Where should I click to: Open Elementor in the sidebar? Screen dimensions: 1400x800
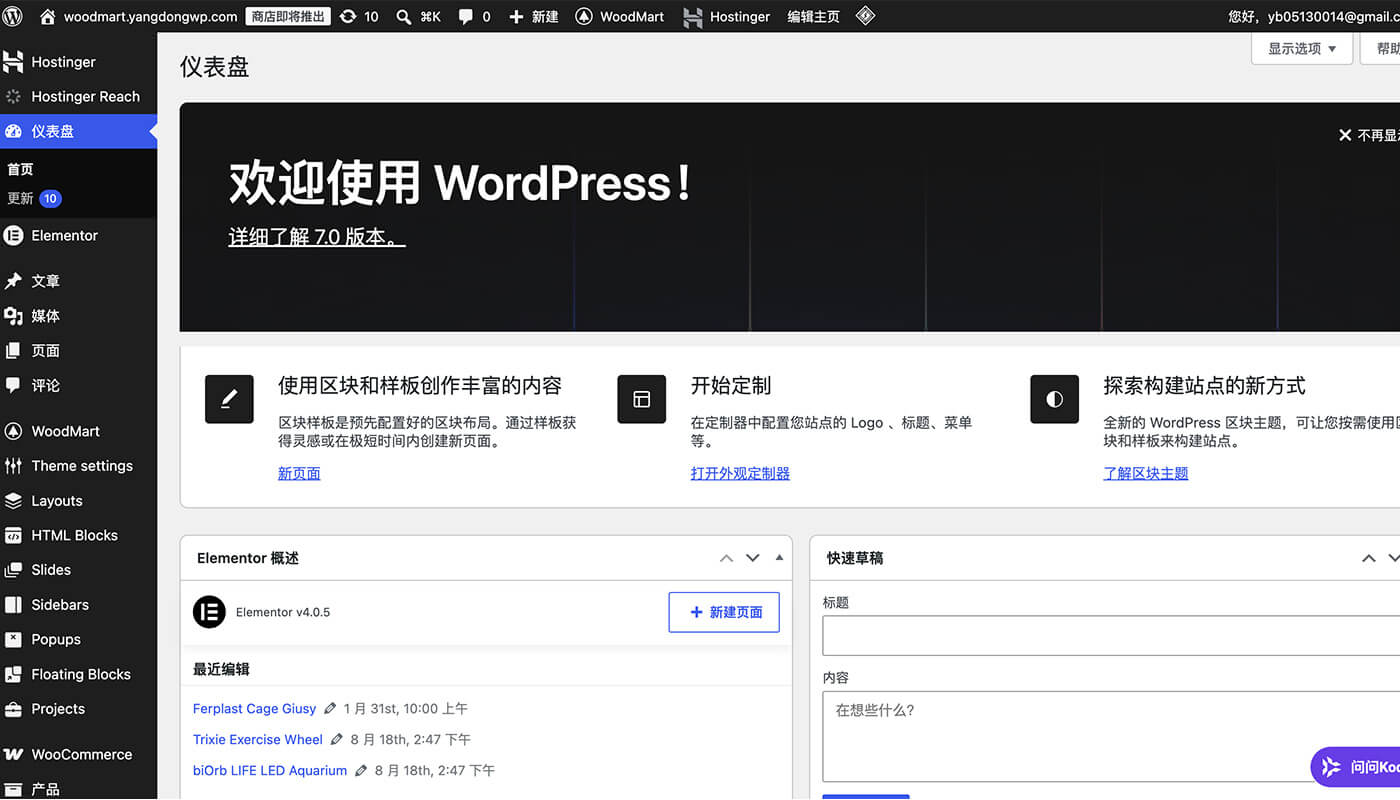click(78, 236)
